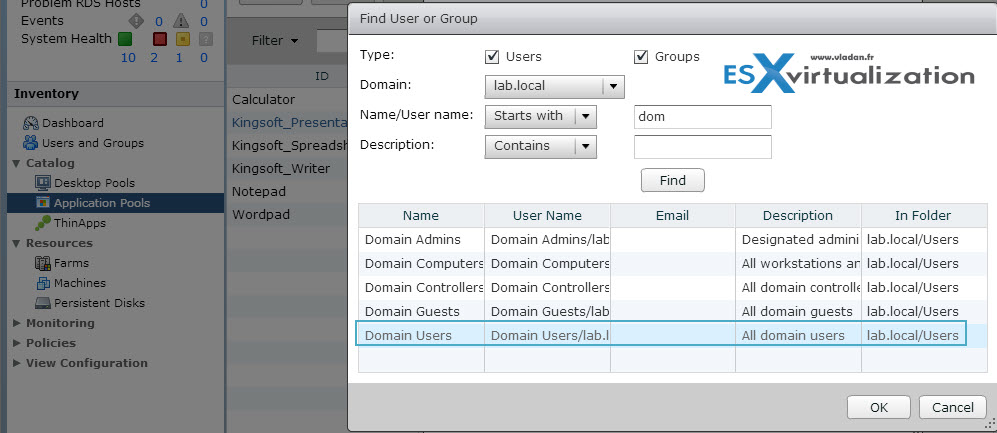Click the ID column header
Viewport: 997px width, 433px height.
[322, 76]
